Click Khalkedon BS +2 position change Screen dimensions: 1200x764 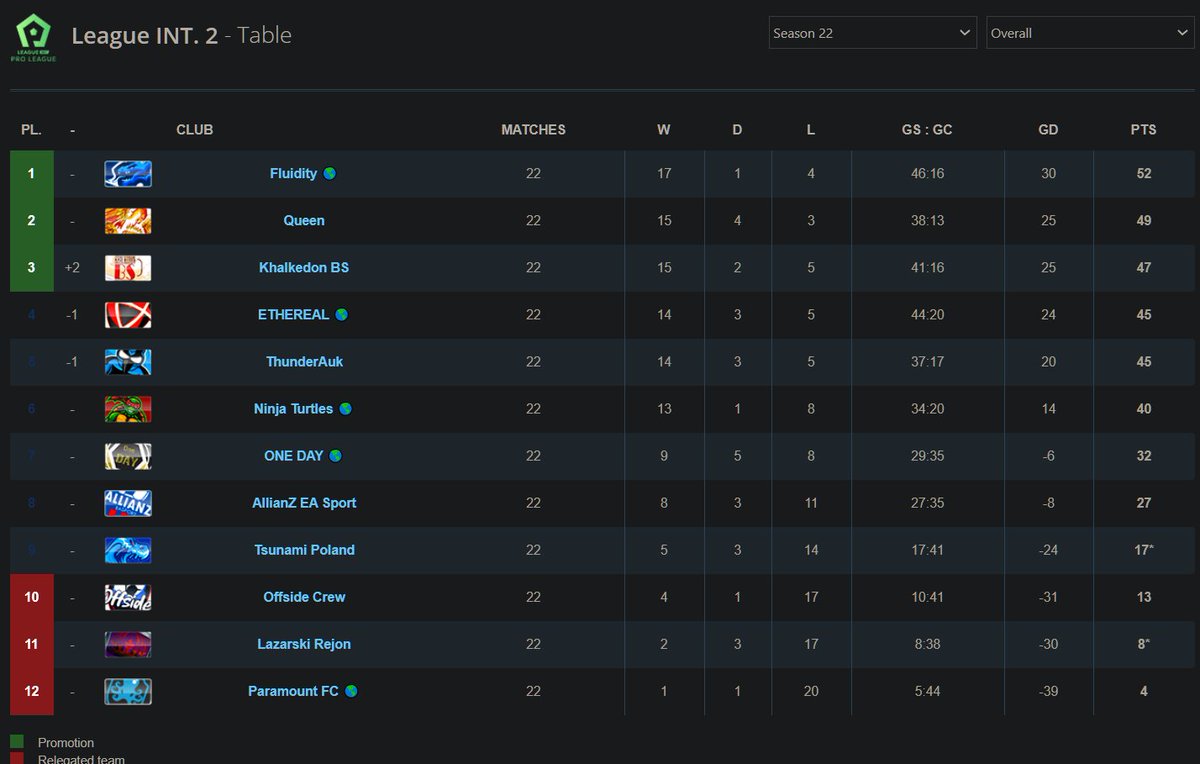tap(72, 268)
